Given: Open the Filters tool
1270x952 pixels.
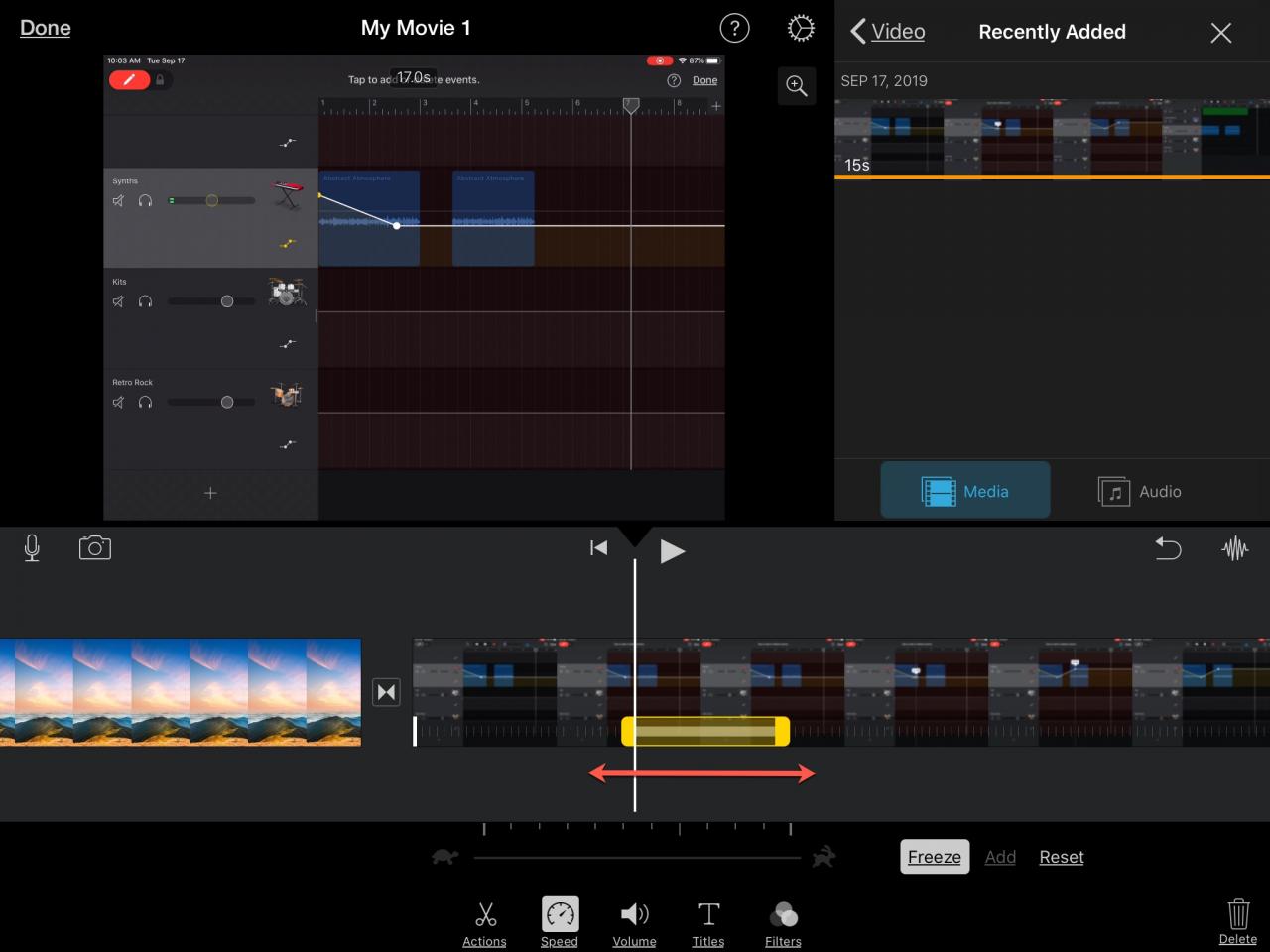Looking at the screenshot, I should tap(783, 924).
